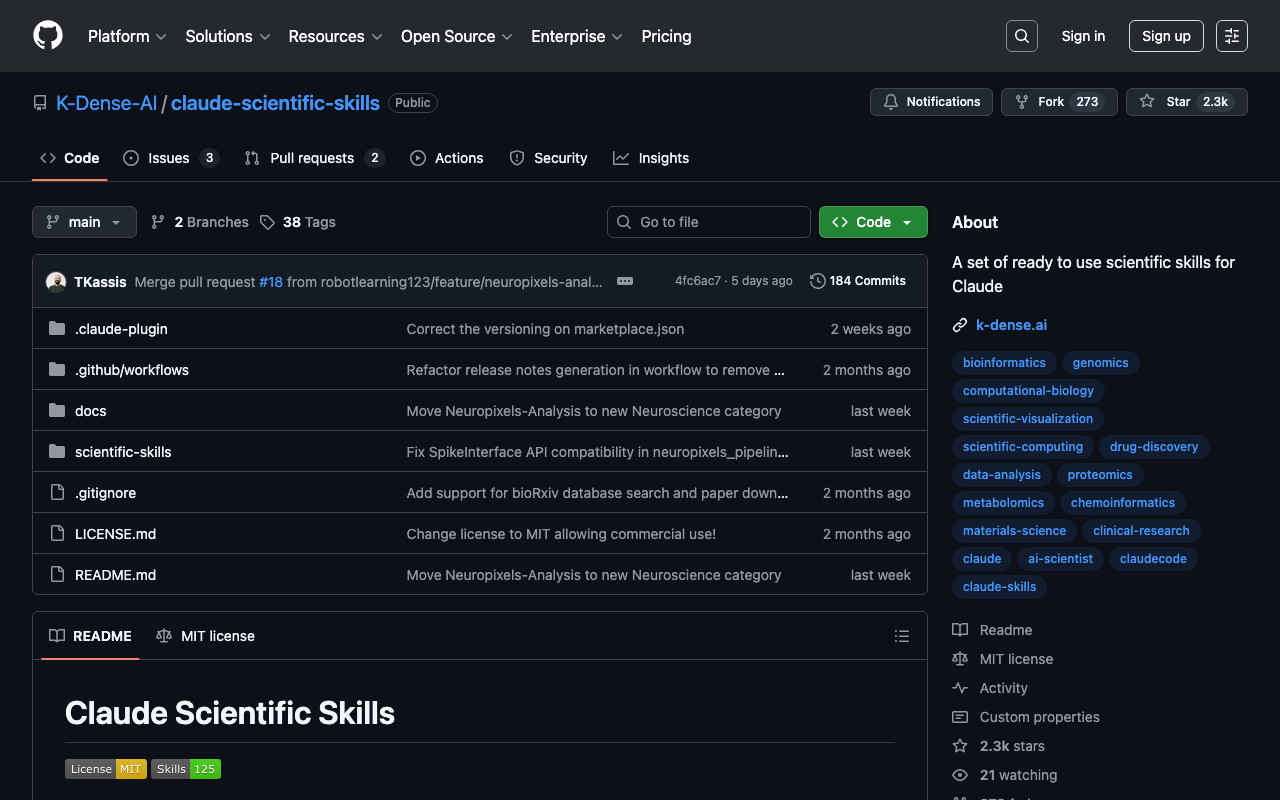Viewport: 1280px width, 800px height.
Task: Open the scientific-skills folder
Action: (123, 452)
